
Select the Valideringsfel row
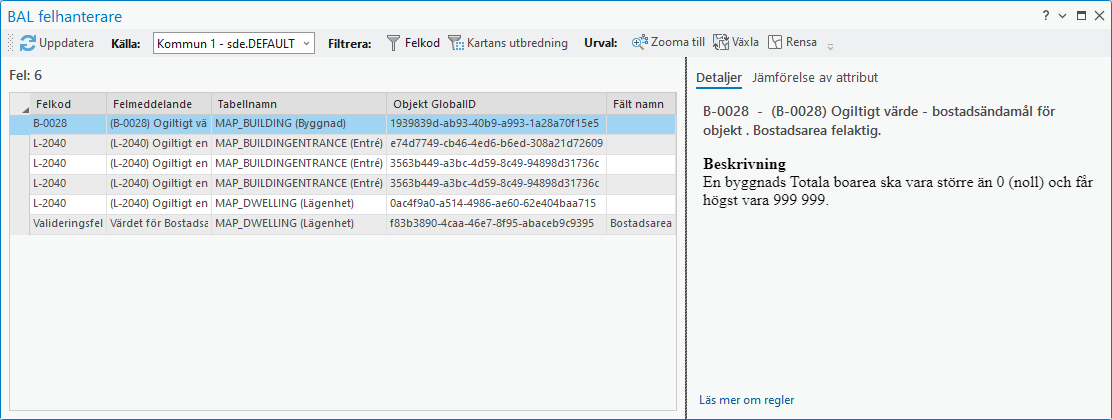(x=67, y=224)
